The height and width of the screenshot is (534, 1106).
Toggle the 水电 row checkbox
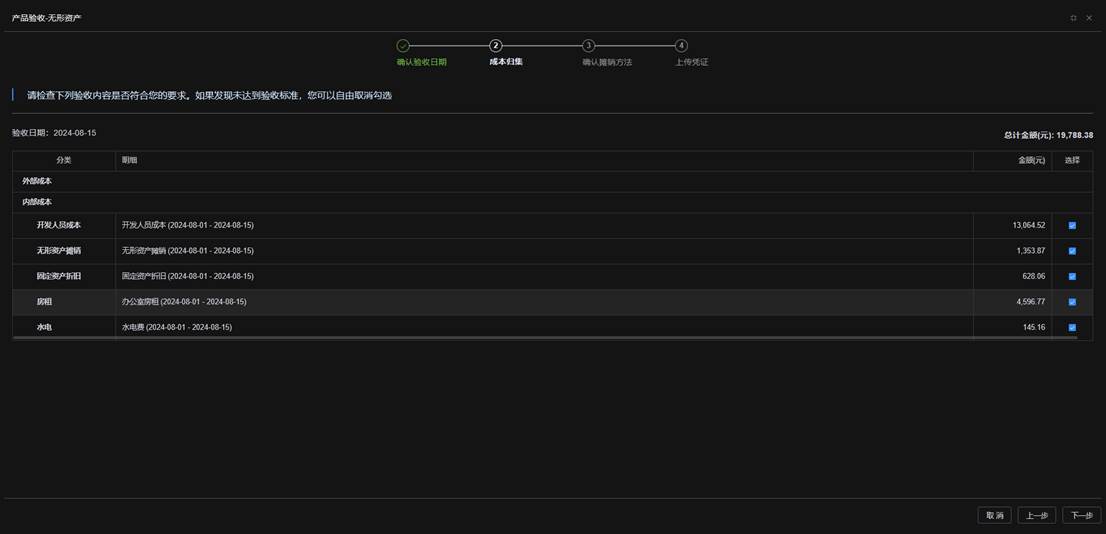coord(1072,328)
